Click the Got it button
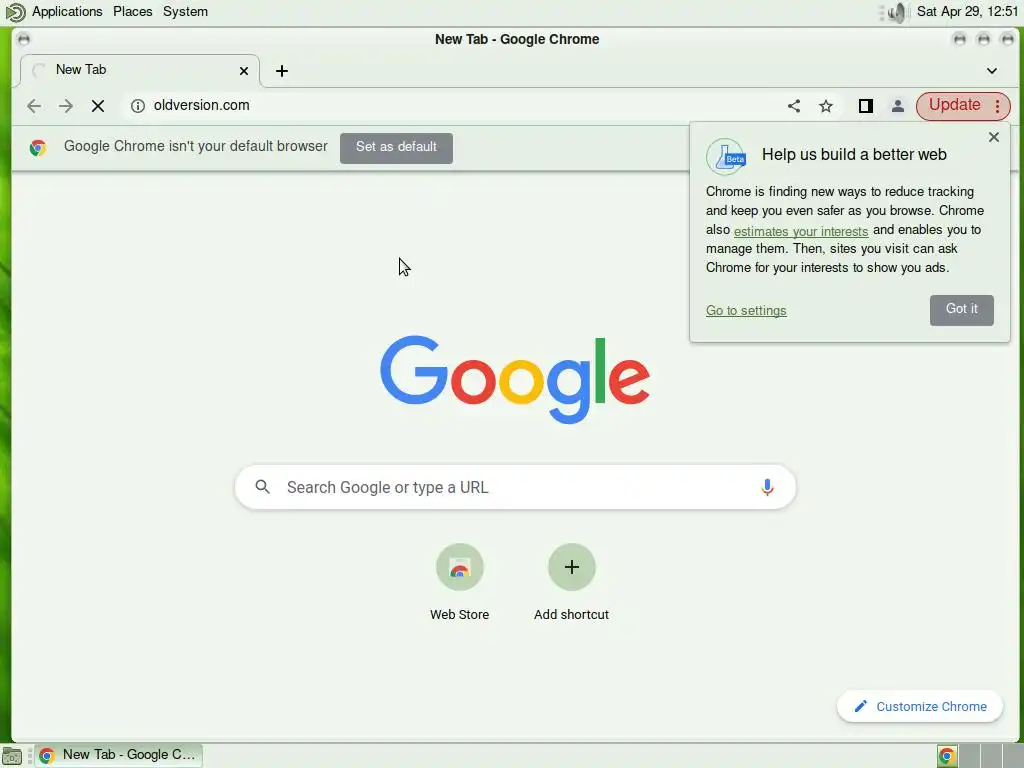 [x=961, y=310]
